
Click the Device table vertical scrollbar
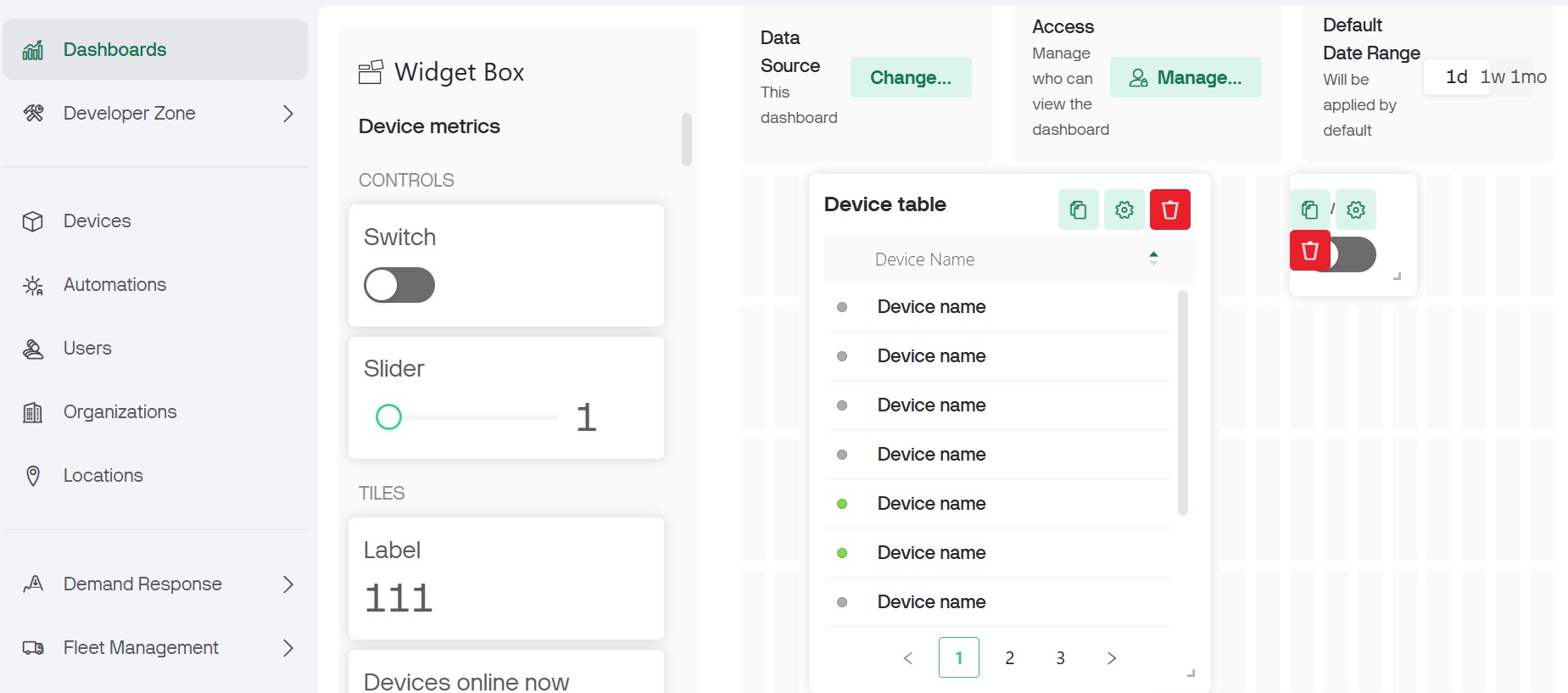coord(1183,403)
